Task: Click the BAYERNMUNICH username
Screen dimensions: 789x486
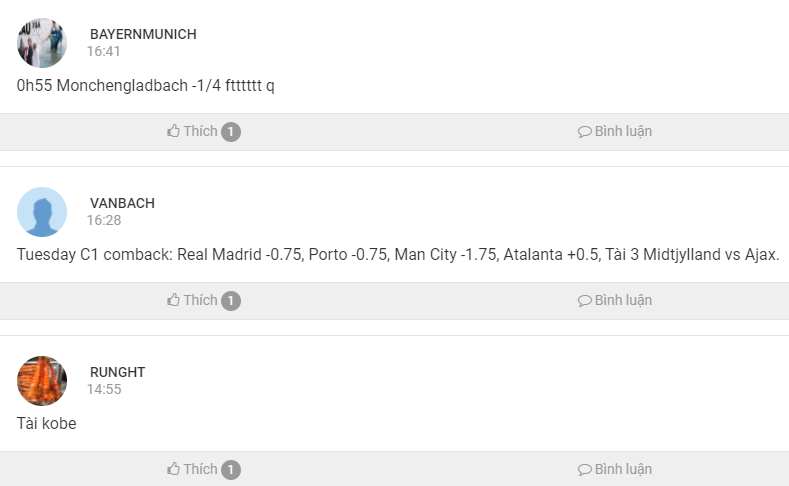Action: (x=143, y=34)
